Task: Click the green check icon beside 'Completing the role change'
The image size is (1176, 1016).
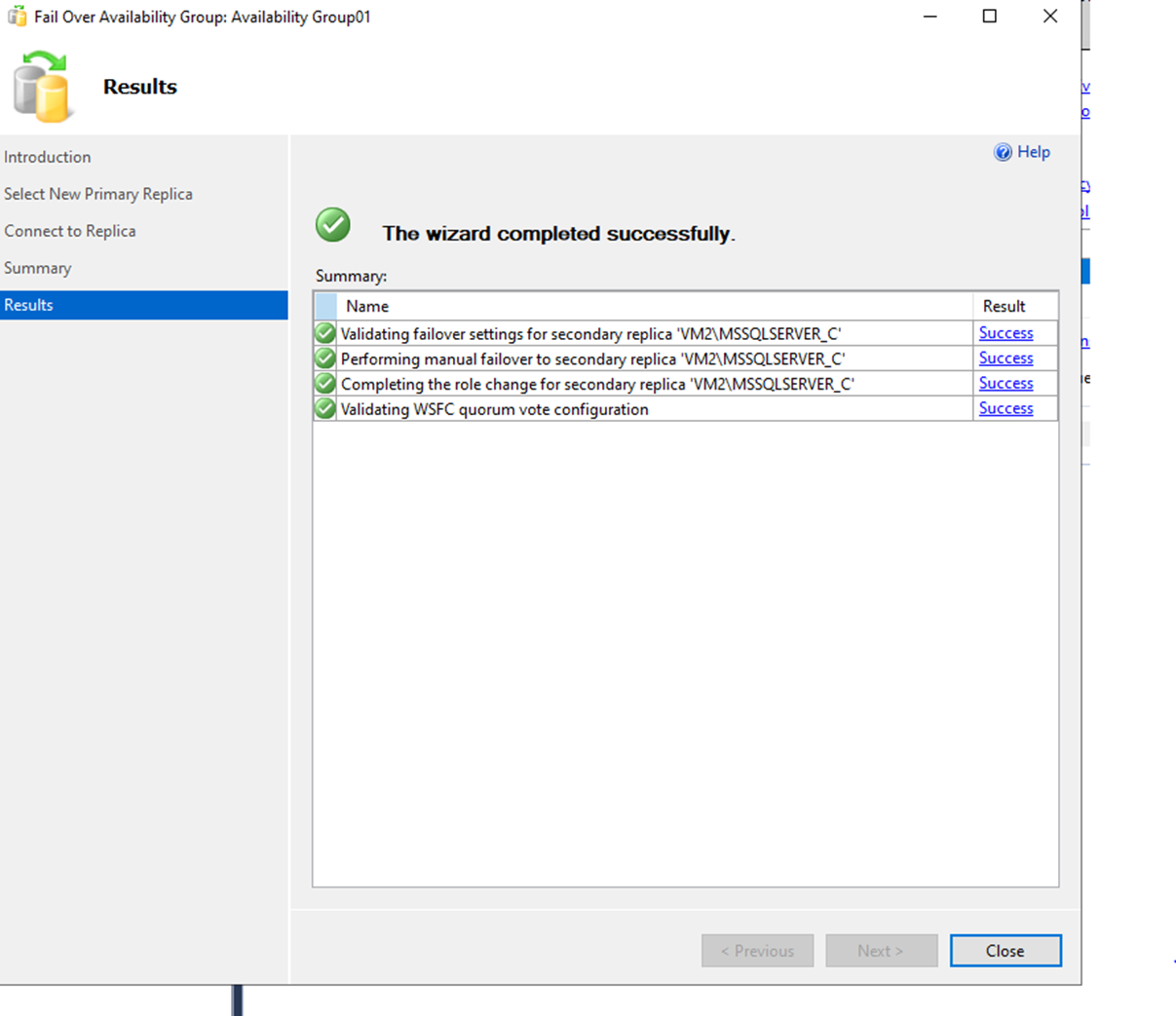Action: 325,384
